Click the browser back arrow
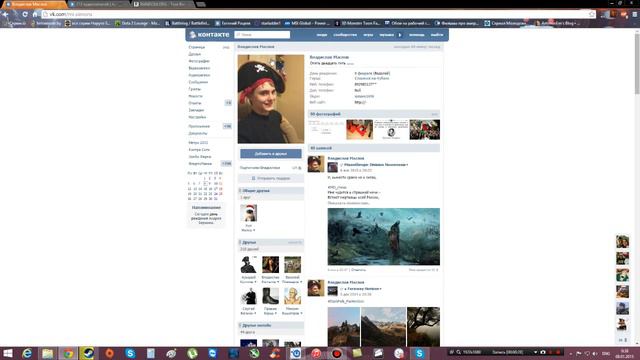 coord(5,14)
